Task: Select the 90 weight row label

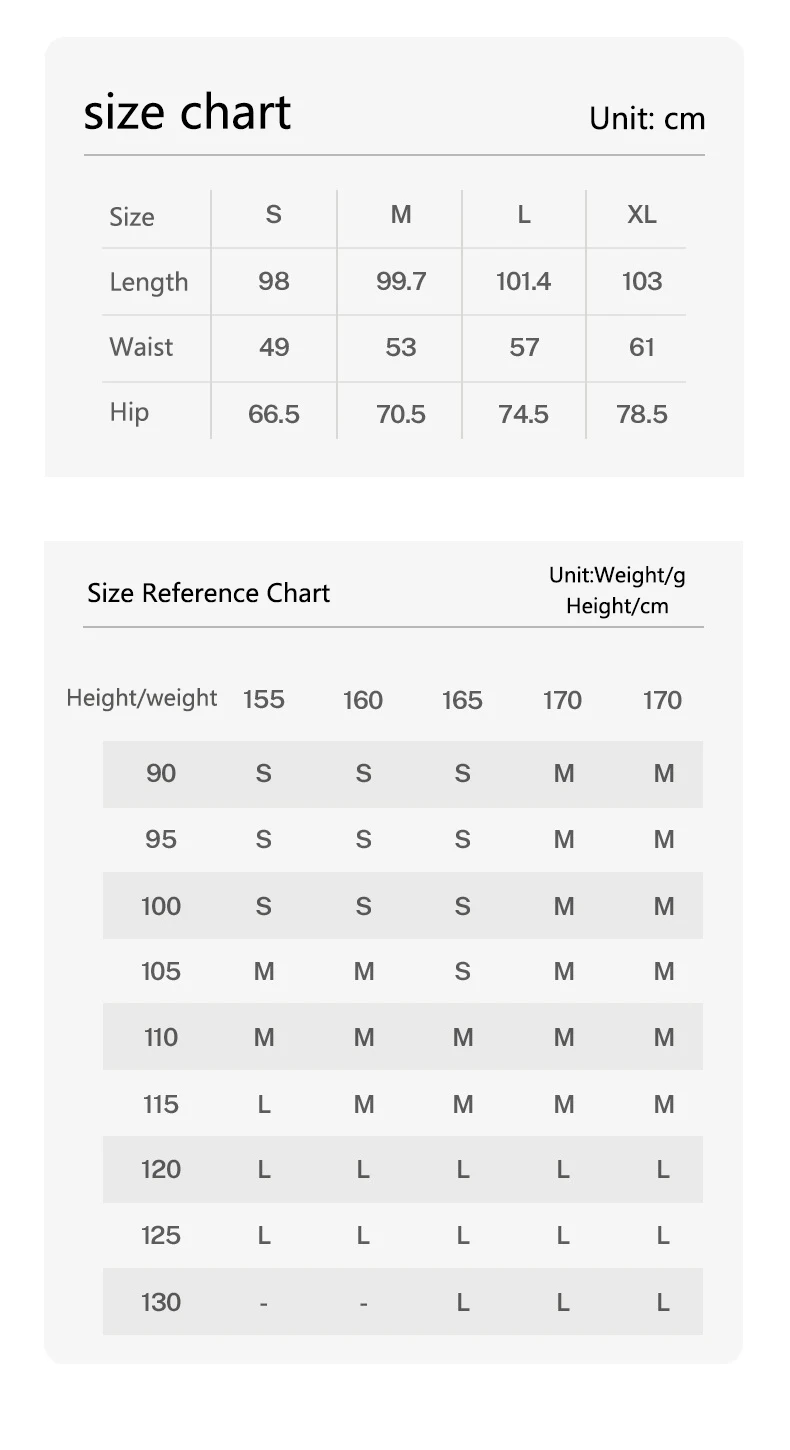Action: [161, 773]
